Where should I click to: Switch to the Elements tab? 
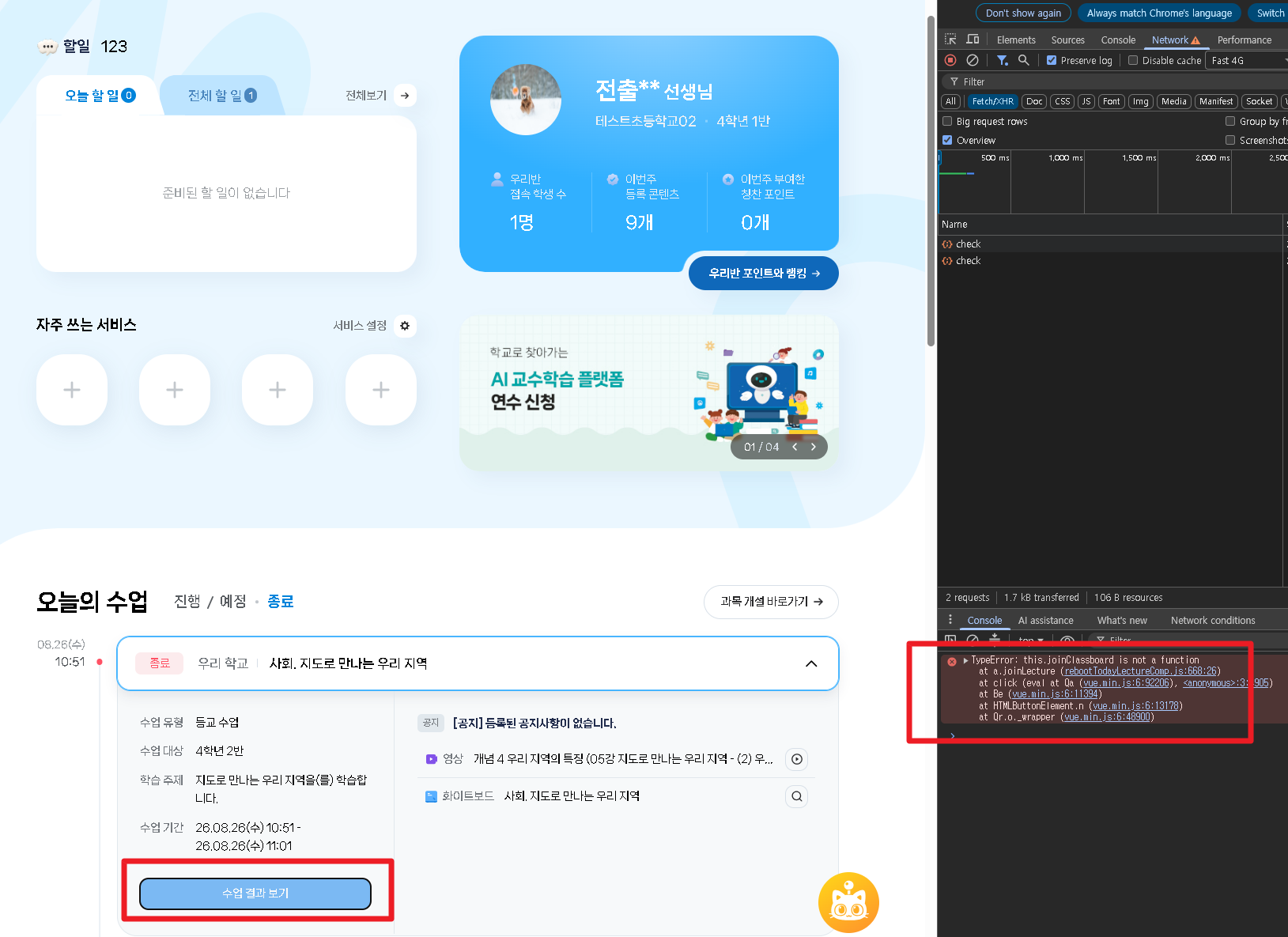[1016, 40]
